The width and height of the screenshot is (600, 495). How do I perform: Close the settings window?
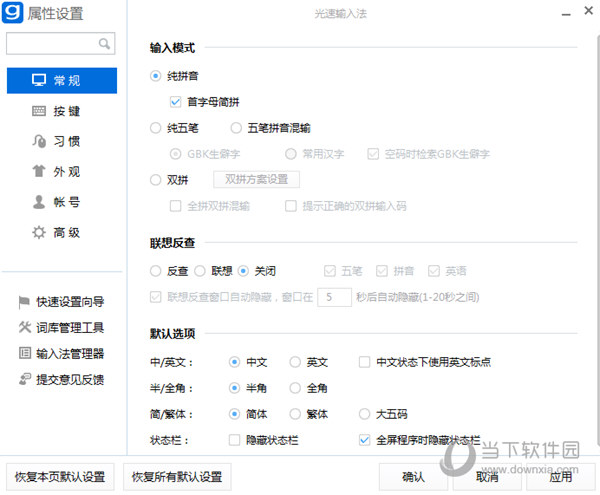589,10
